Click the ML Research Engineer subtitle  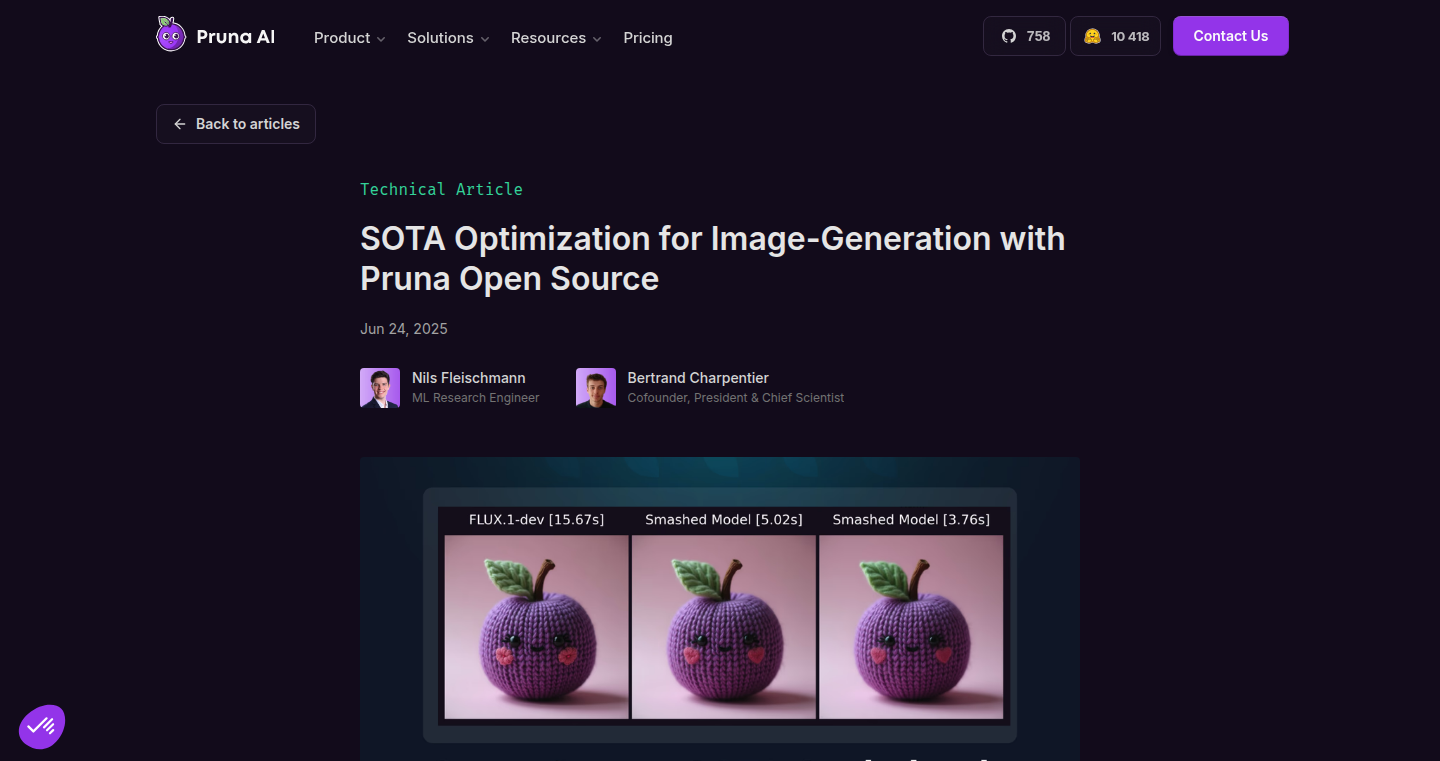pyautogui.click(x=476, y=398)
